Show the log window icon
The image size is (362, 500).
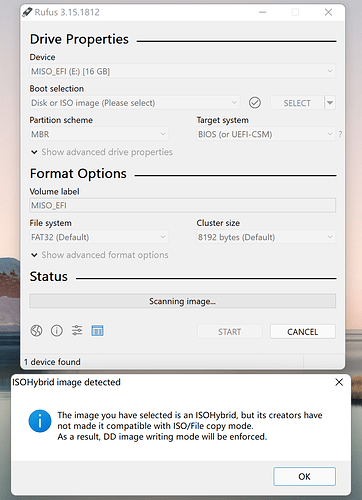[97, 331]
